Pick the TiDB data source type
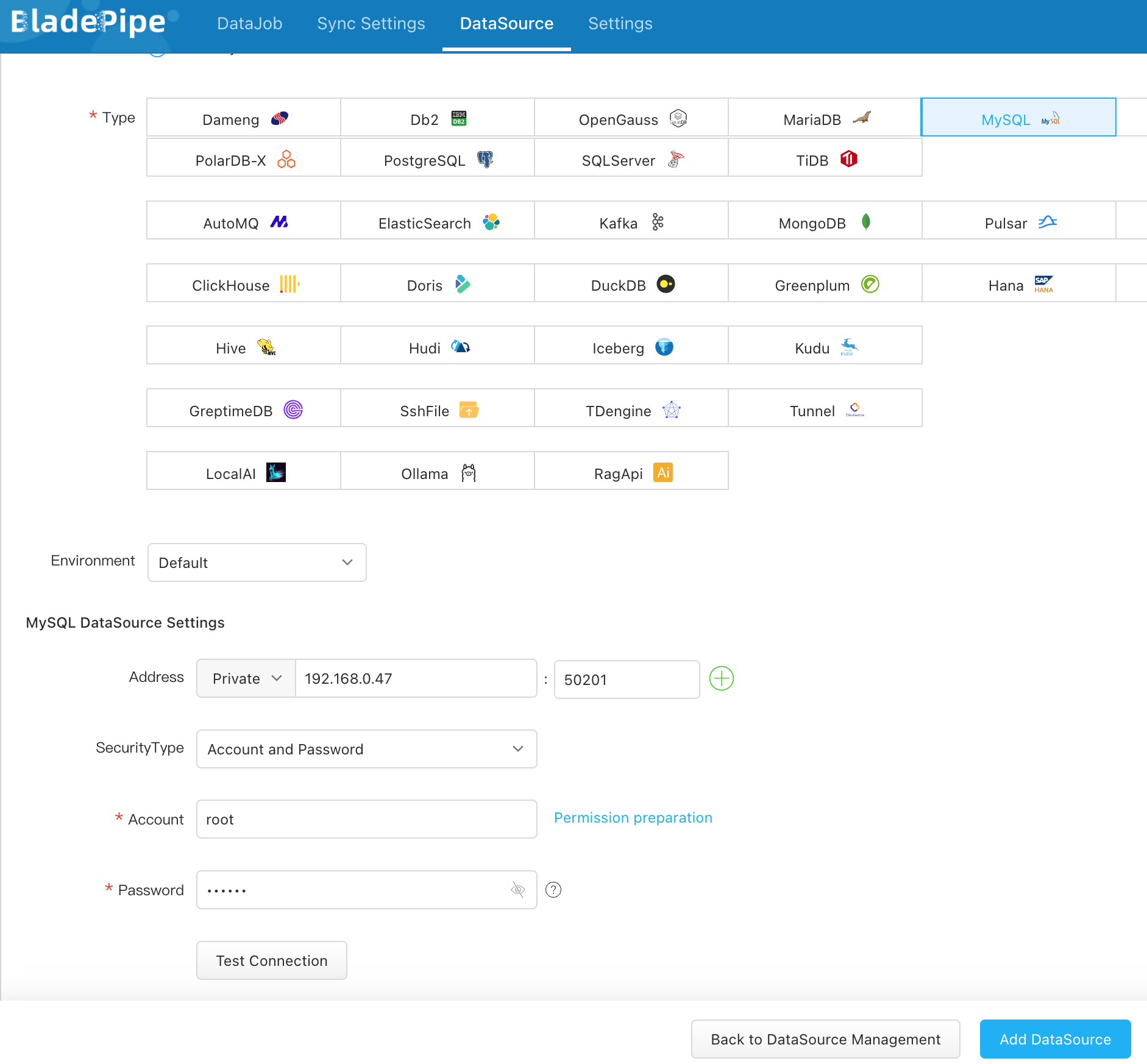 [x=825, y=160]
